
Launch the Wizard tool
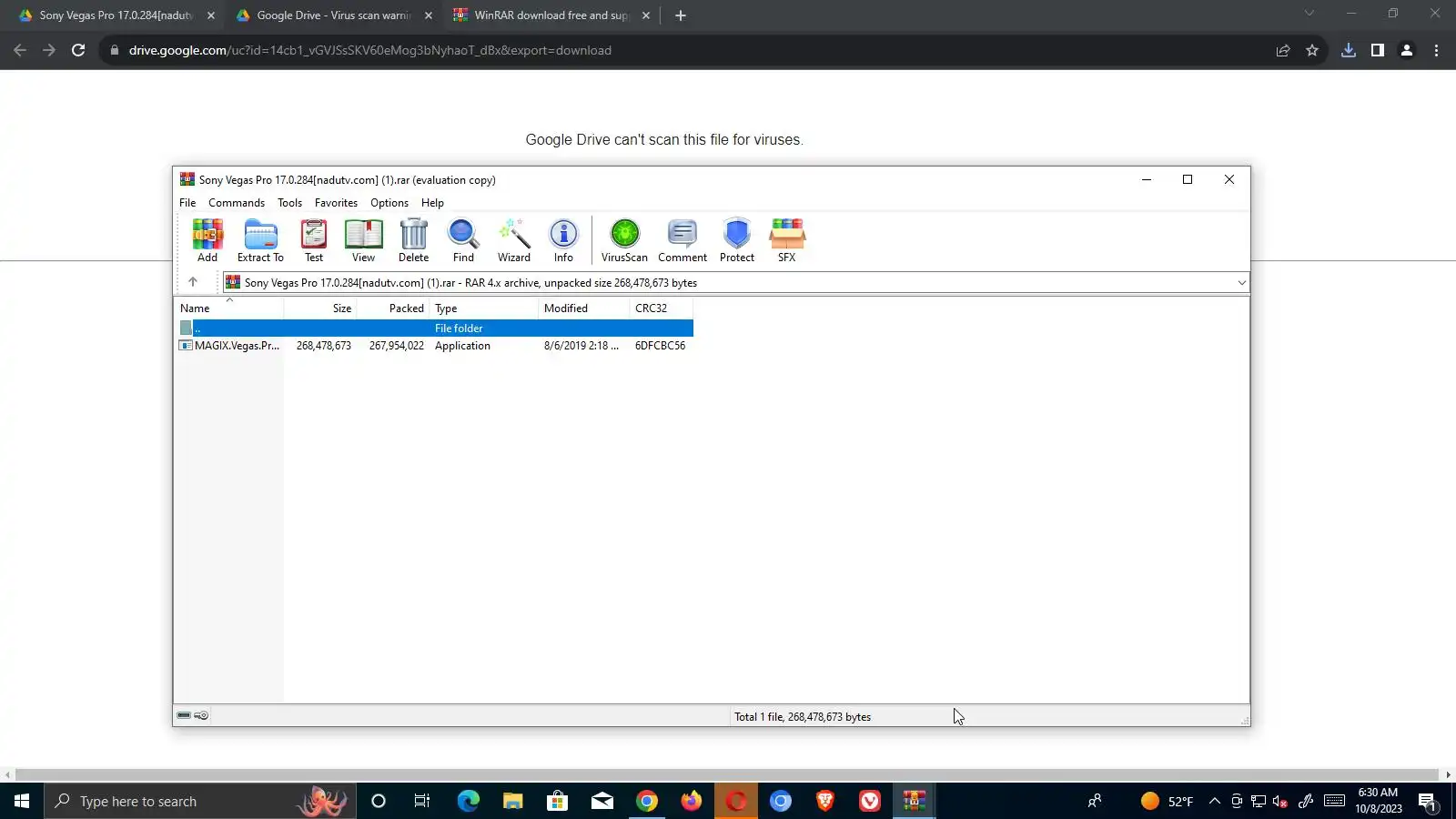[513, 240]
